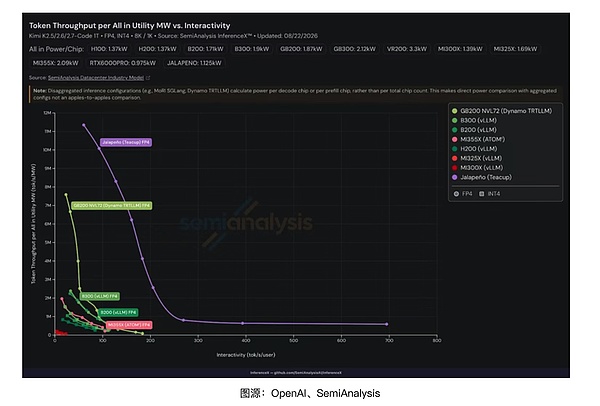This screenshot has width=600, height=406.
Task: Click the GB200 NVL72 (Dynamo TRTLLM) FP4 curve label
Action: (x=112, y=206)
